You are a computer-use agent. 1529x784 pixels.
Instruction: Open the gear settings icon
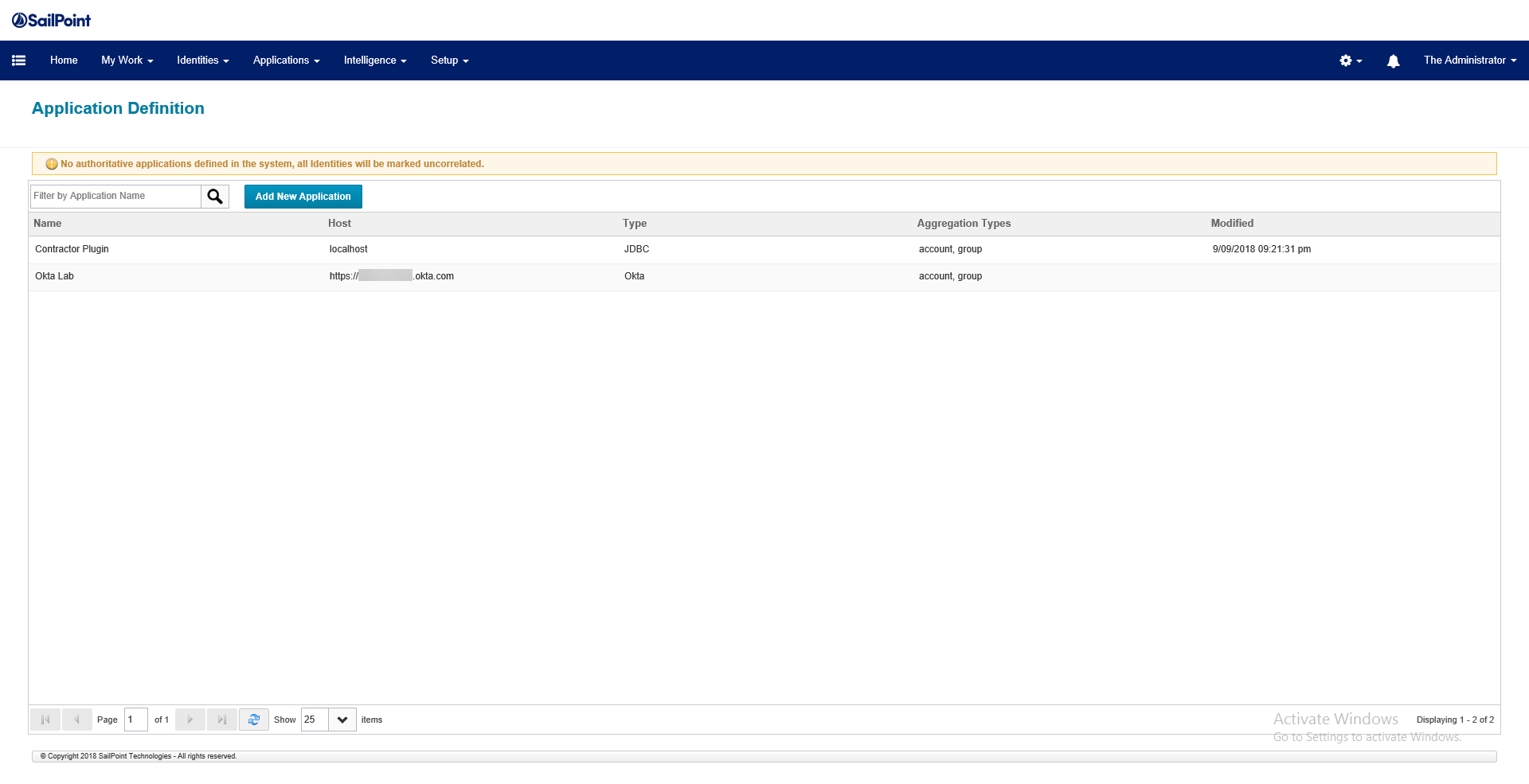click(x=1347, y=60)
